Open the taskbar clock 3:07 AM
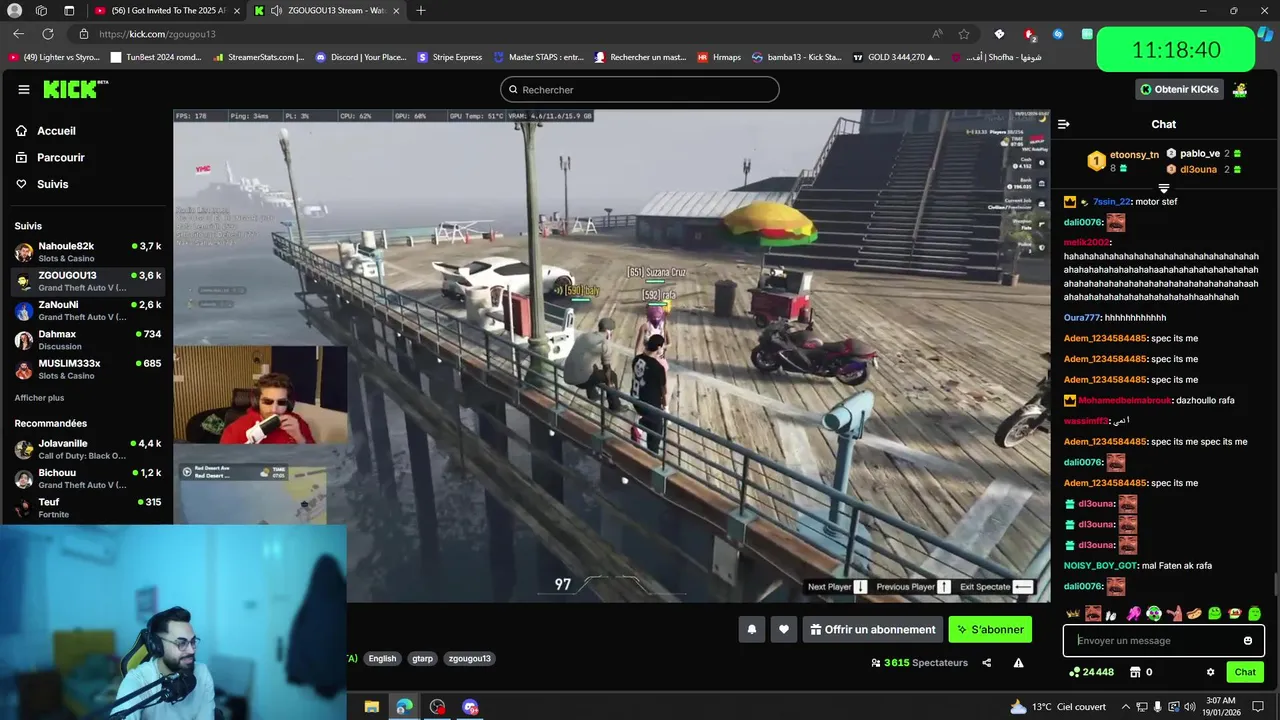 pyautogui.click(x=1222, y=707)
